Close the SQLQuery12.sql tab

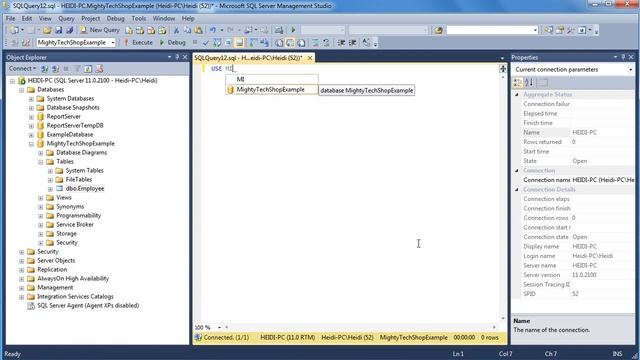coord(310,58)
